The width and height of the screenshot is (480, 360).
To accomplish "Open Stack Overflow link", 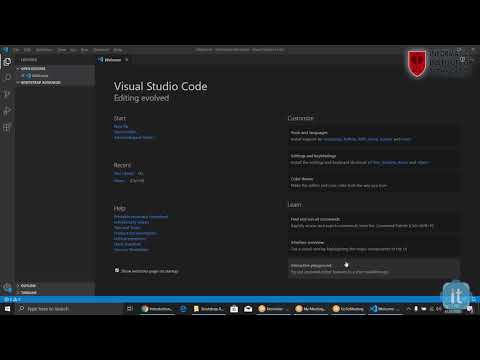I will tap(127, 244).
